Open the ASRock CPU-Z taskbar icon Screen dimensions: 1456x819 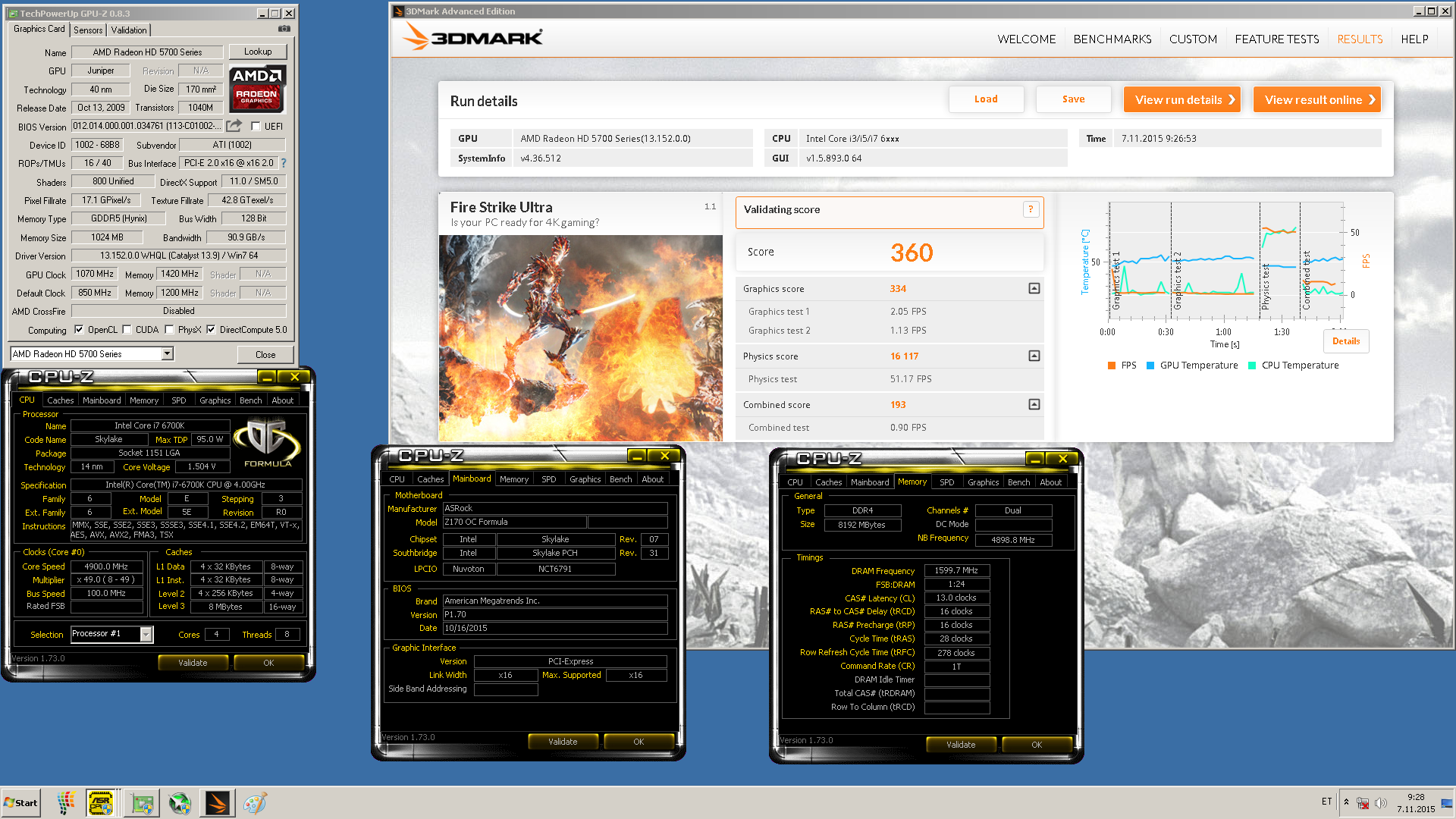coord(100,803)
